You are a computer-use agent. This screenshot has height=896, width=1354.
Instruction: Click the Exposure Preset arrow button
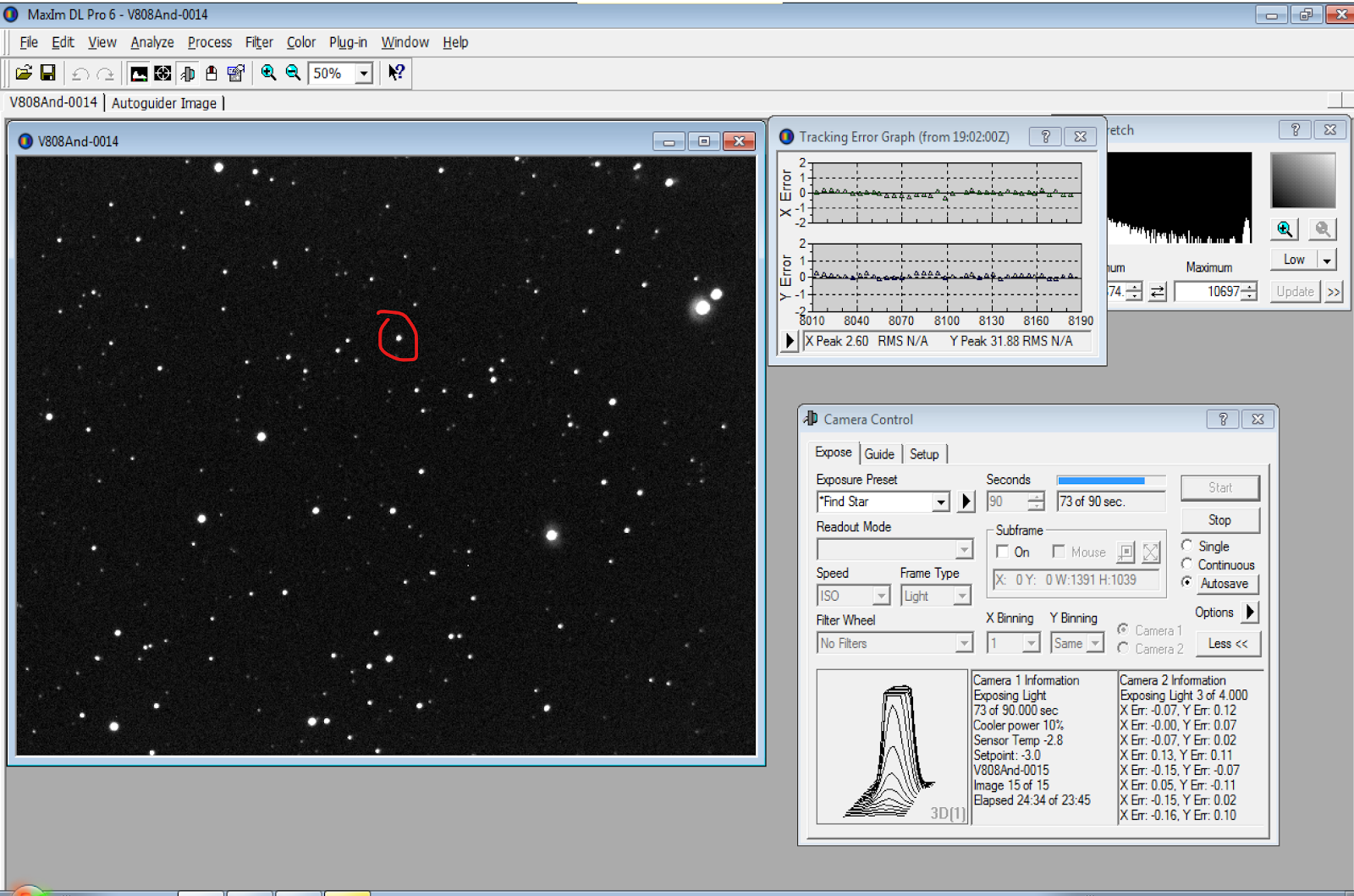click(966, 502)
